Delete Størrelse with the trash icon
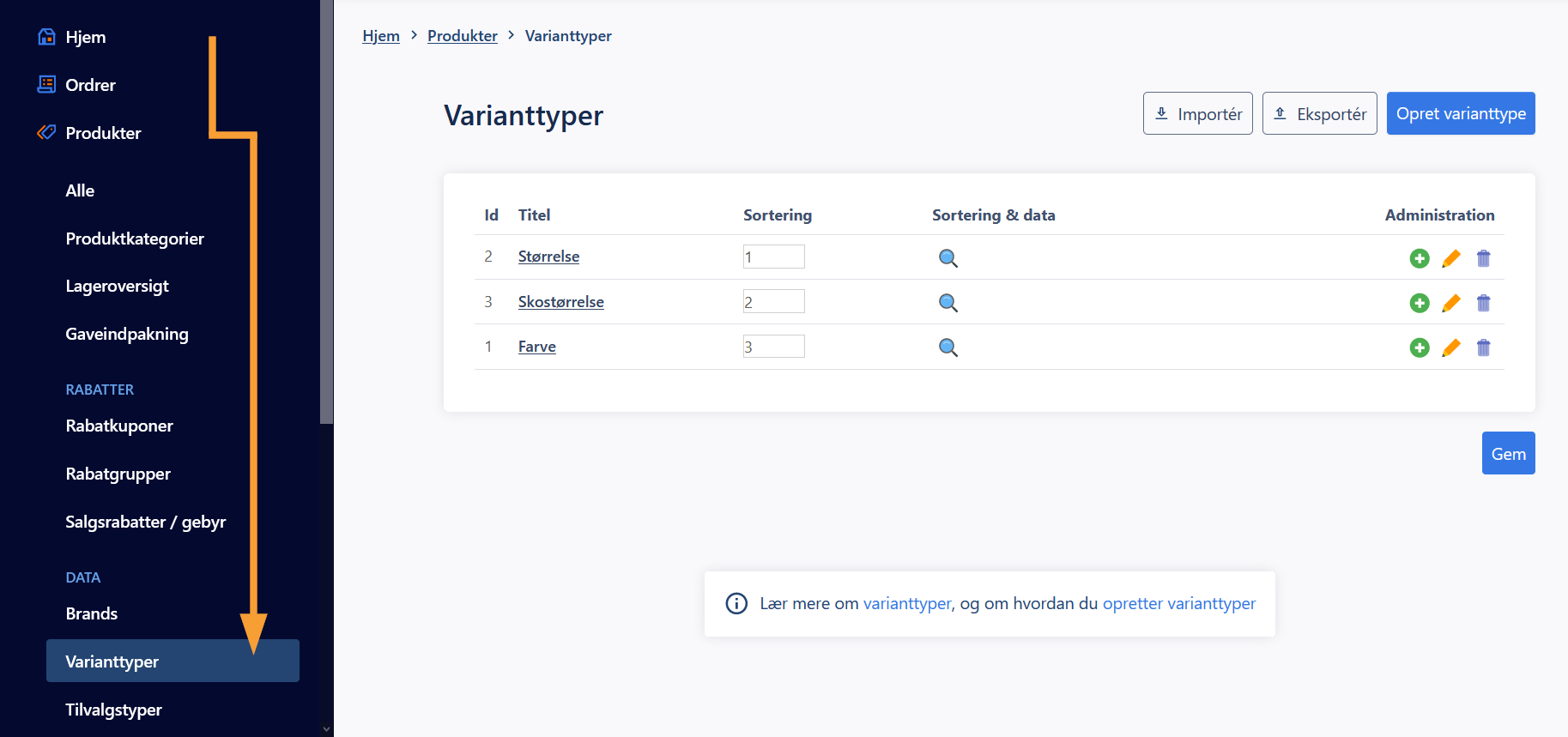The height and width of the screenshot is (737, 1568). pyautogui.click(x=1483, y=258)
